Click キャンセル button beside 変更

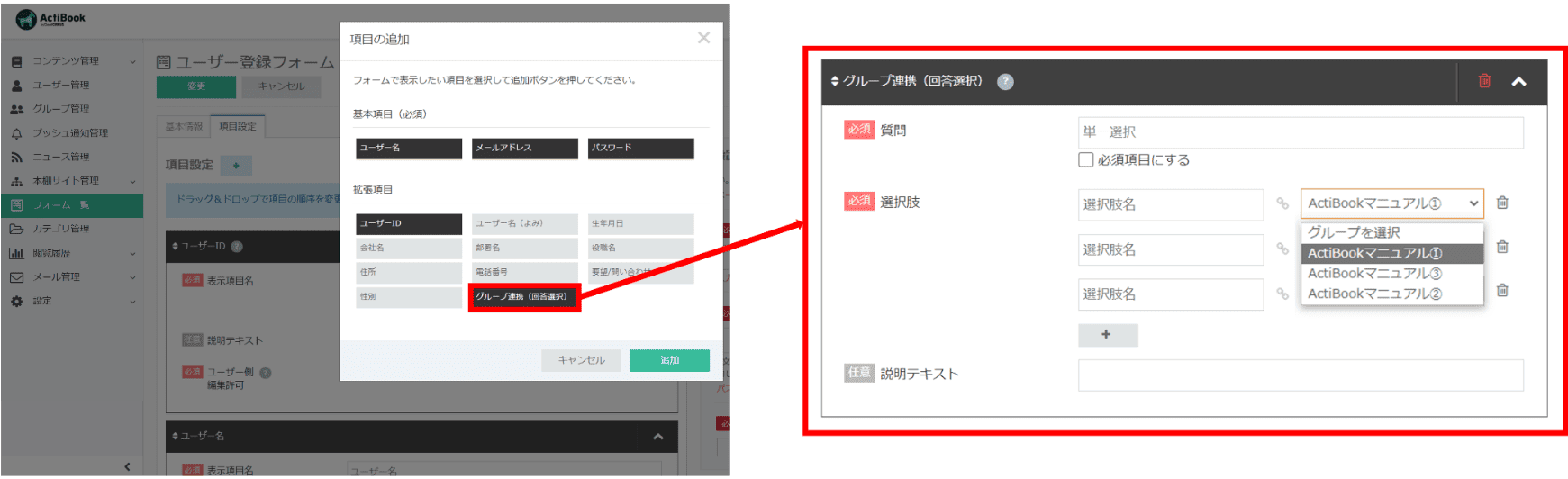pos(282,86)
